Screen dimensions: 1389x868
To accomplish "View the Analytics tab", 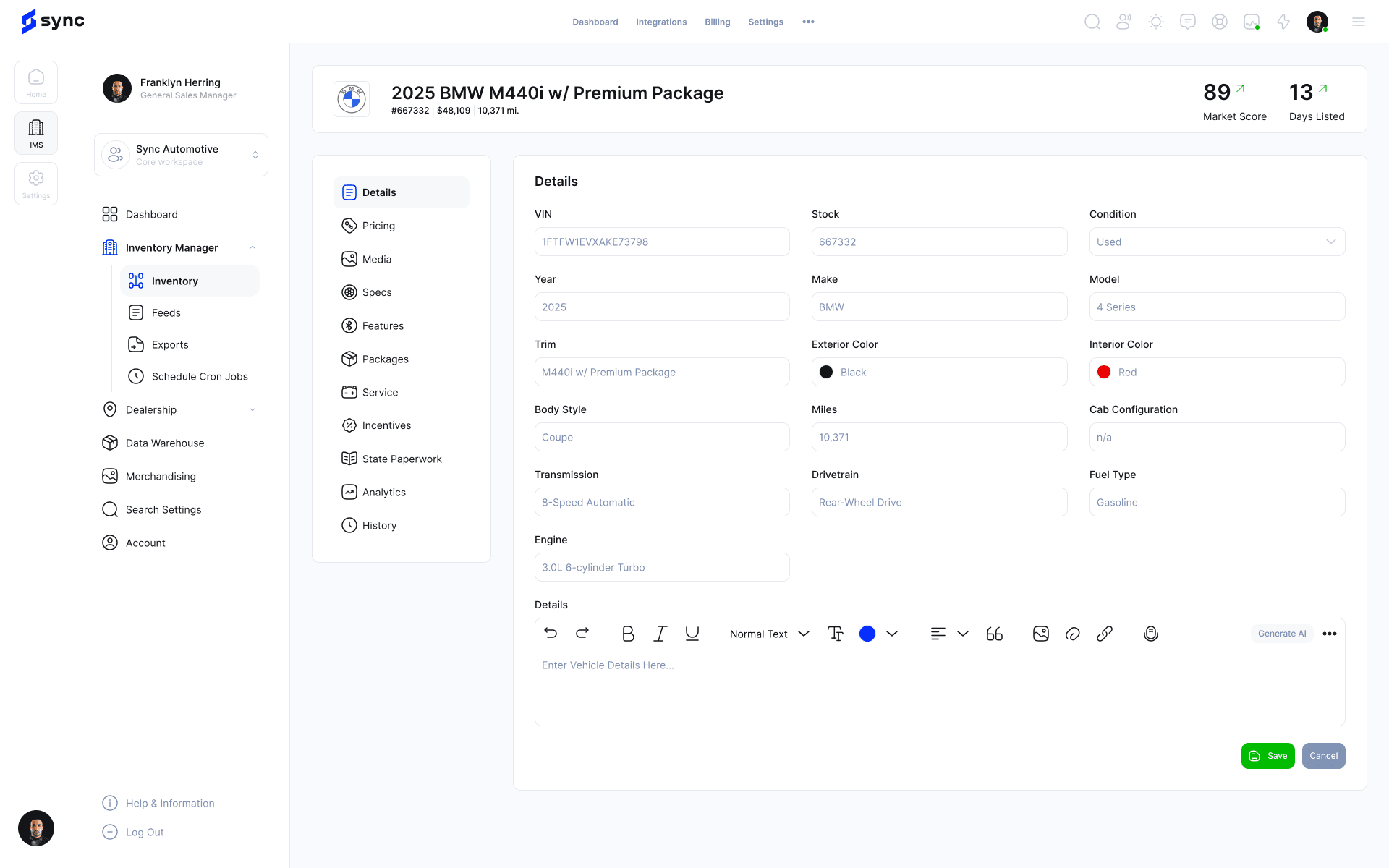I will coord(402,492).
